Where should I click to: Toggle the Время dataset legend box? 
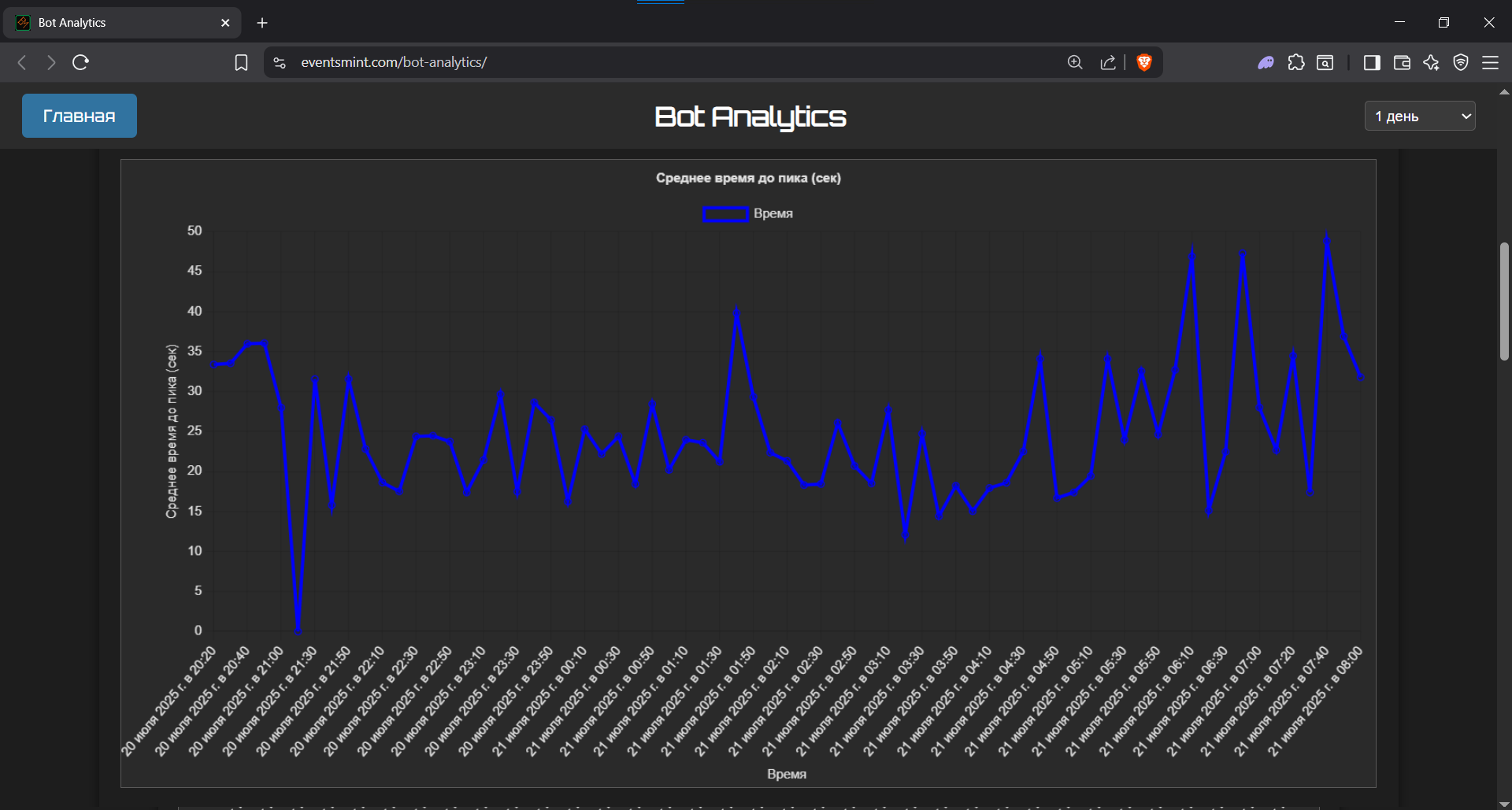click(x=724, y=213)
